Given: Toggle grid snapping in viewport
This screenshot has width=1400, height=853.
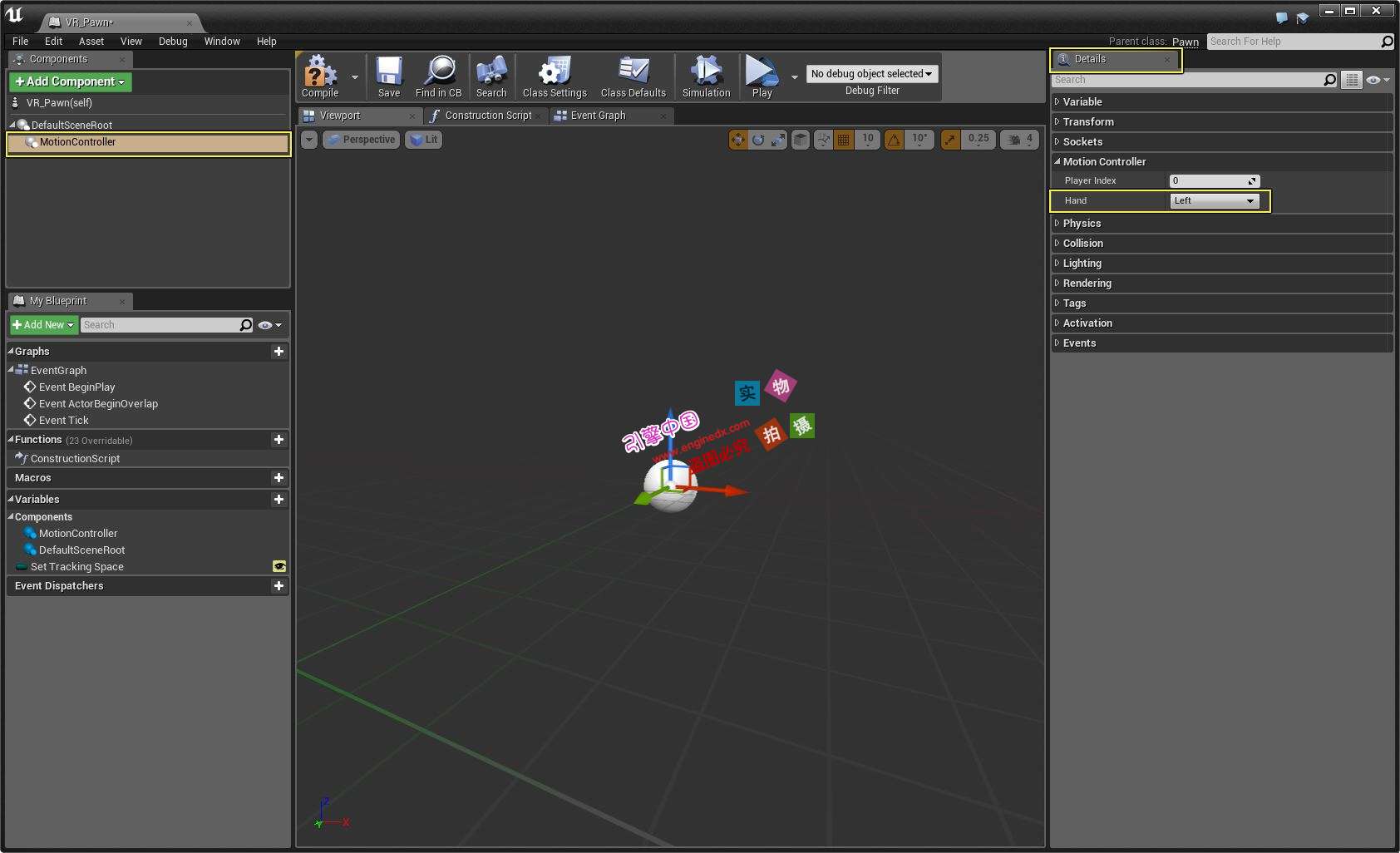Looking at the screenshot, I should (x=844, y=140).
